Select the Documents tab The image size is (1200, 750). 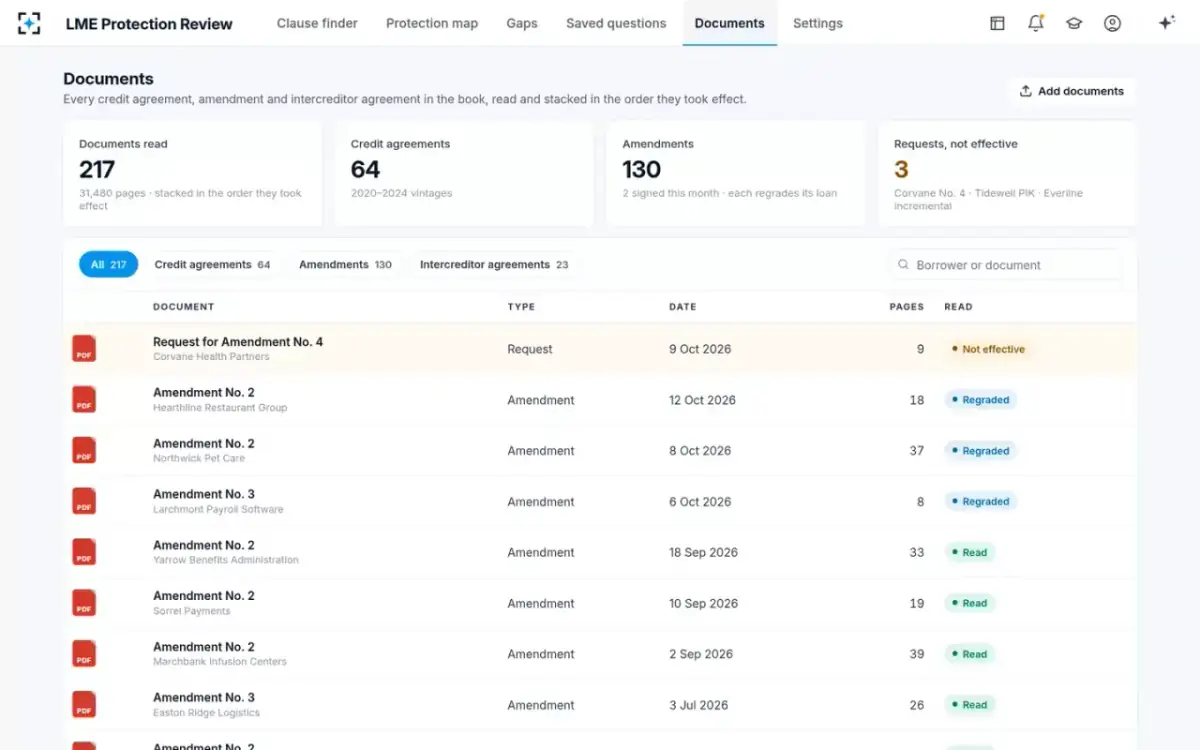point(730,23)
